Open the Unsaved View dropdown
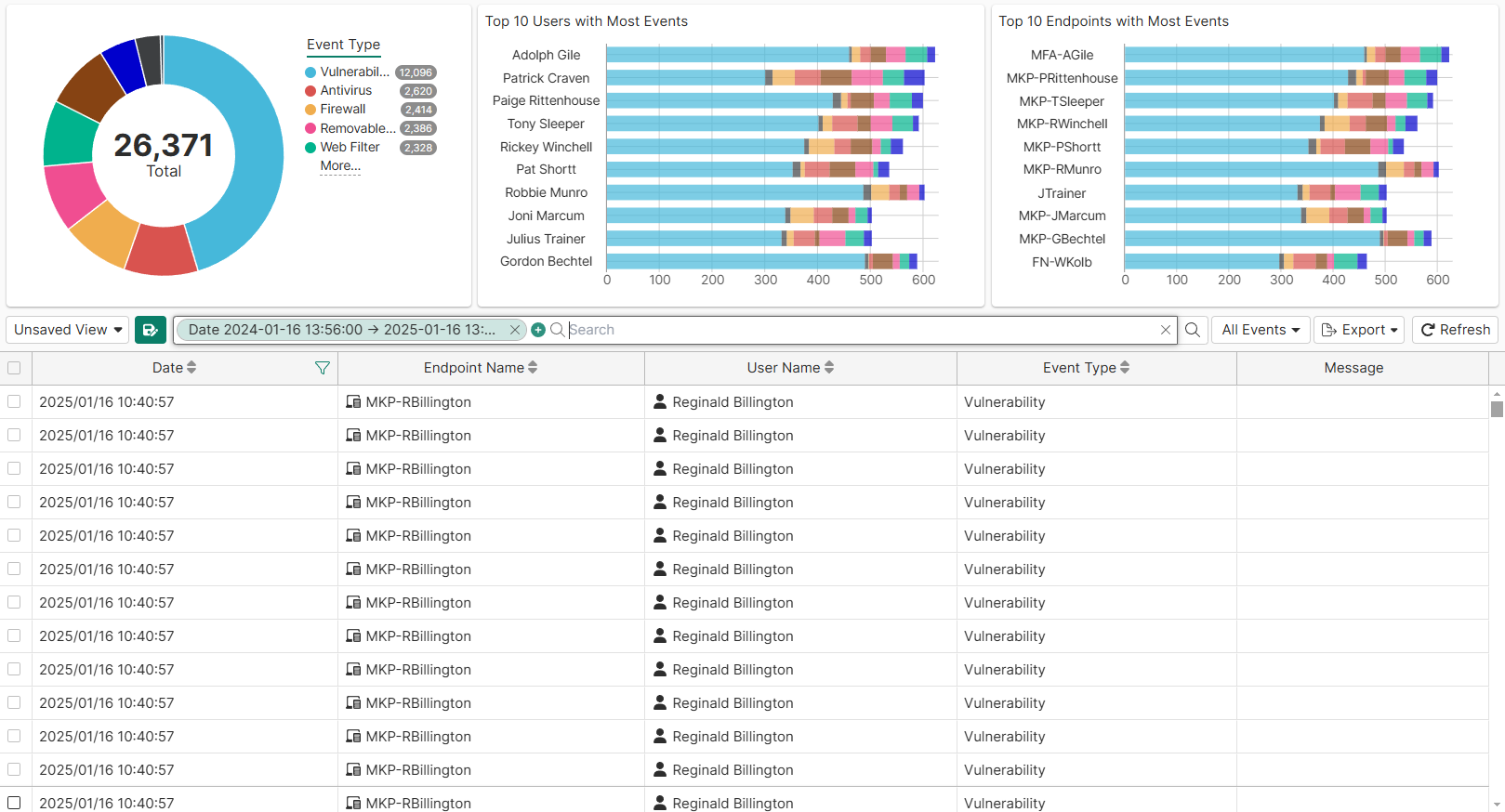Image resolution: width=1505 pixels, height=812 pixels. [69, 330]
